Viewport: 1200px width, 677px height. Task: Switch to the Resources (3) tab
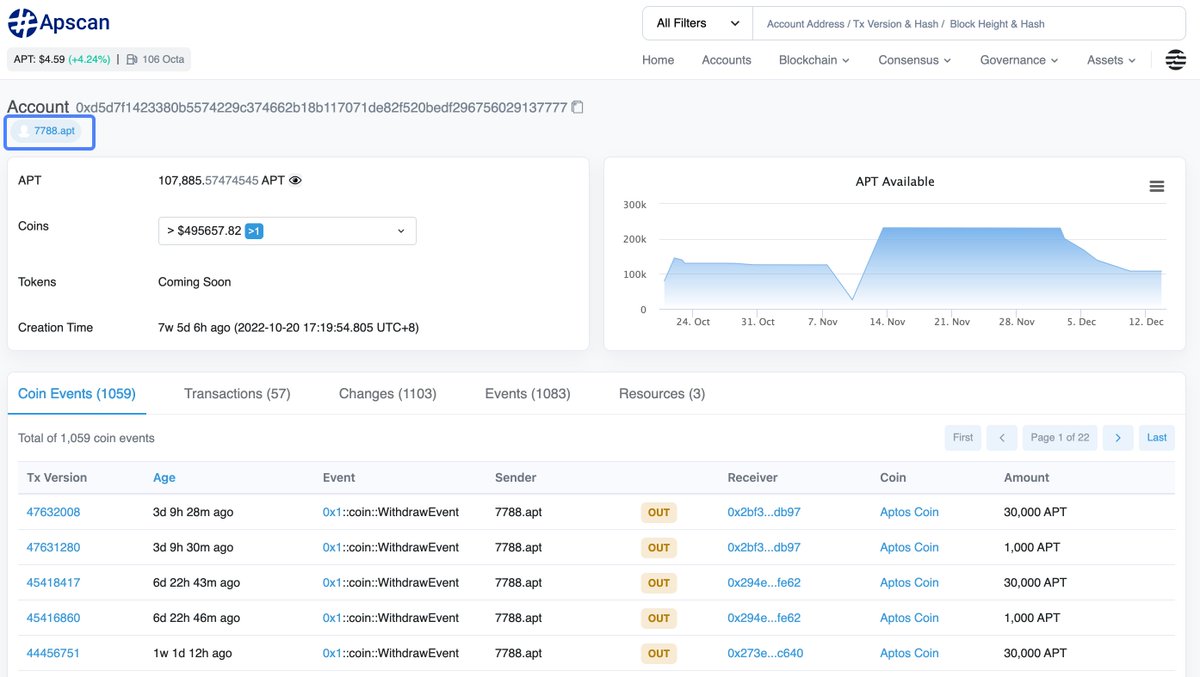662,394
